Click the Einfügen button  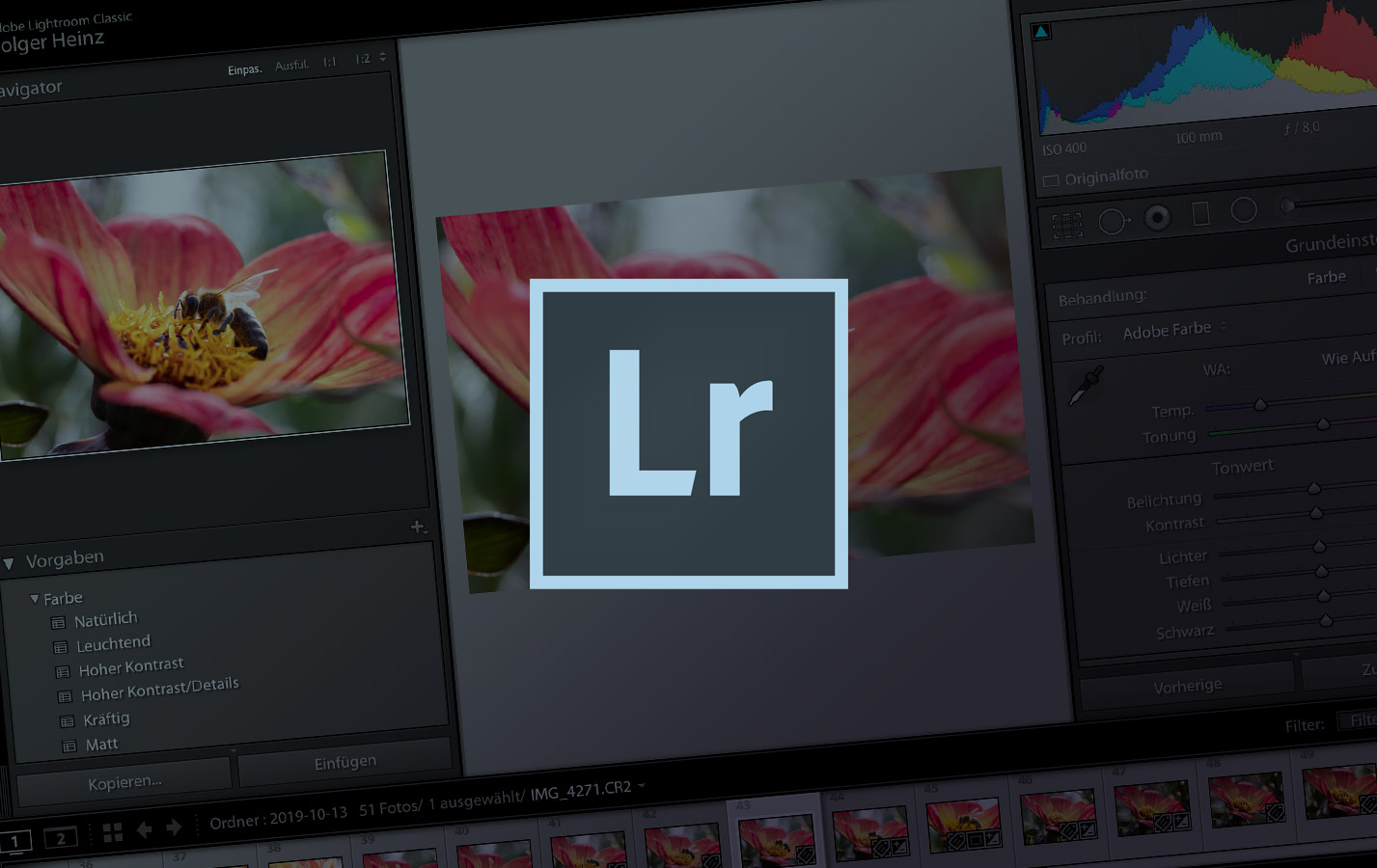(345, 763)
